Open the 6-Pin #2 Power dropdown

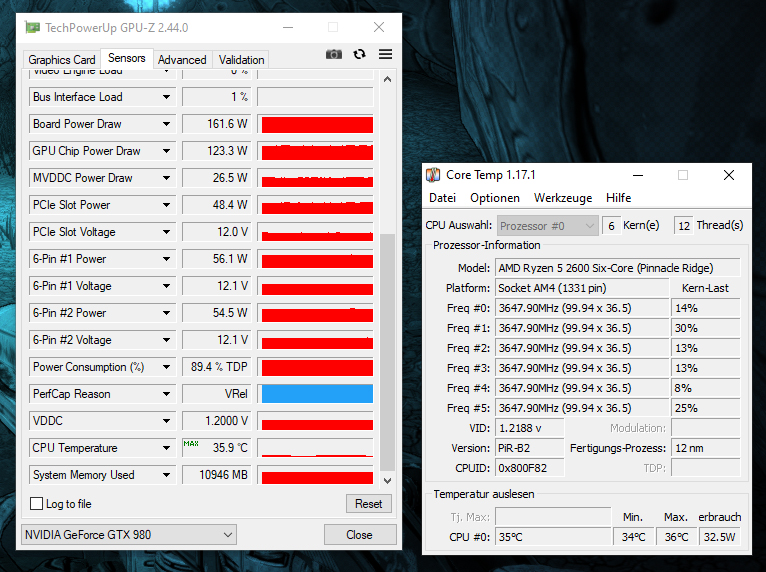tap(167, 313)
